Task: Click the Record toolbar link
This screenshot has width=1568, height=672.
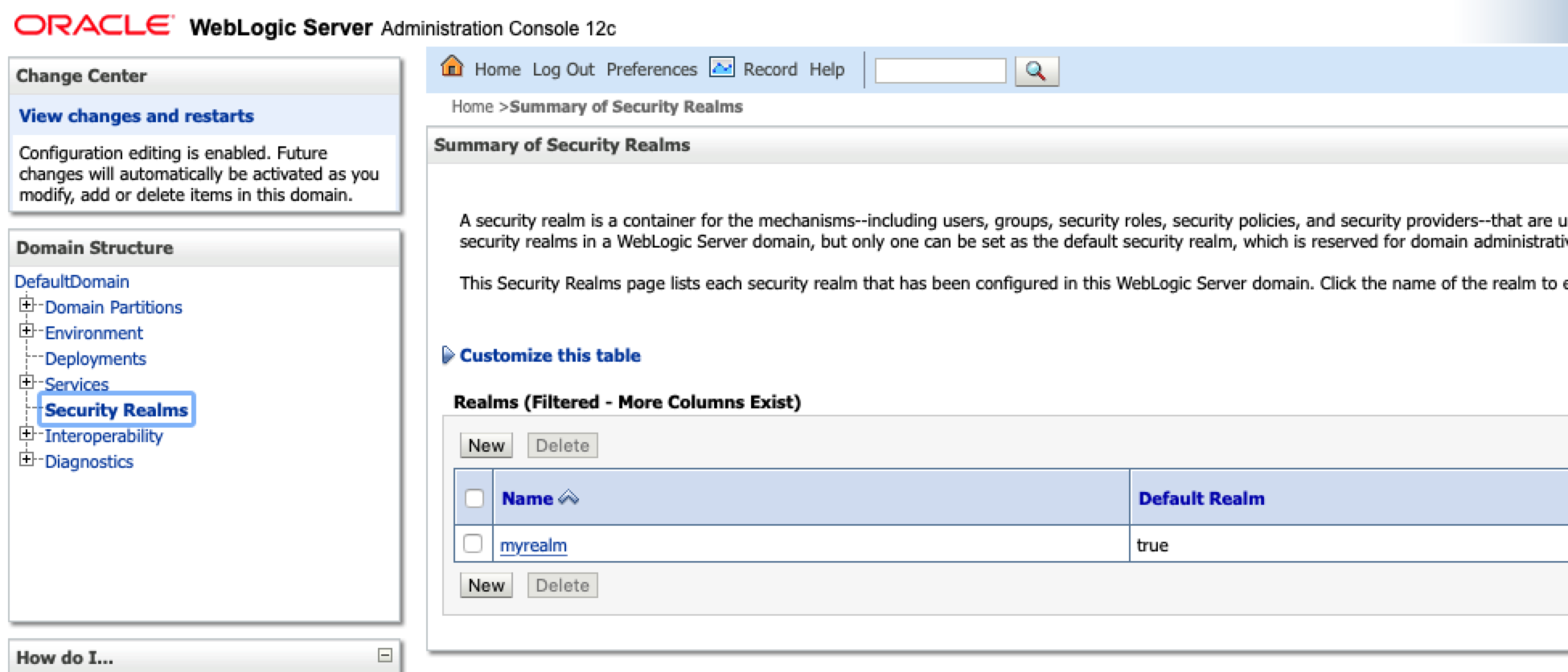Action: 770,70
